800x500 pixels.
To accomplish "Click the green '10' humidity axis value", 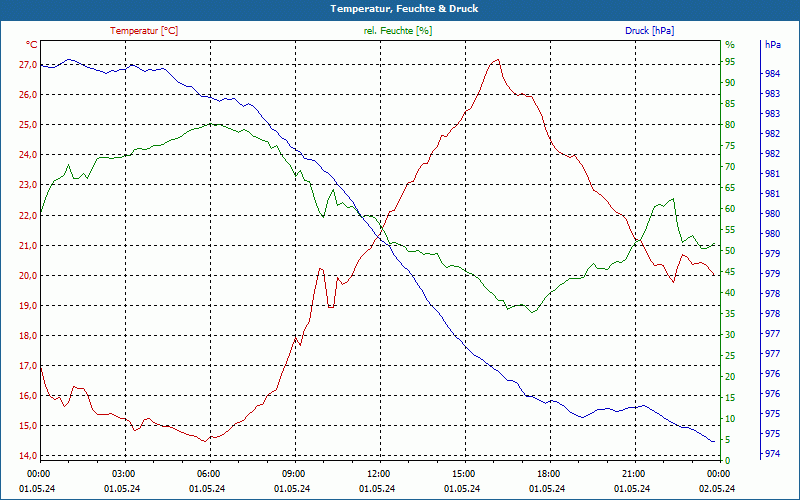I will (x=730, y=419).
